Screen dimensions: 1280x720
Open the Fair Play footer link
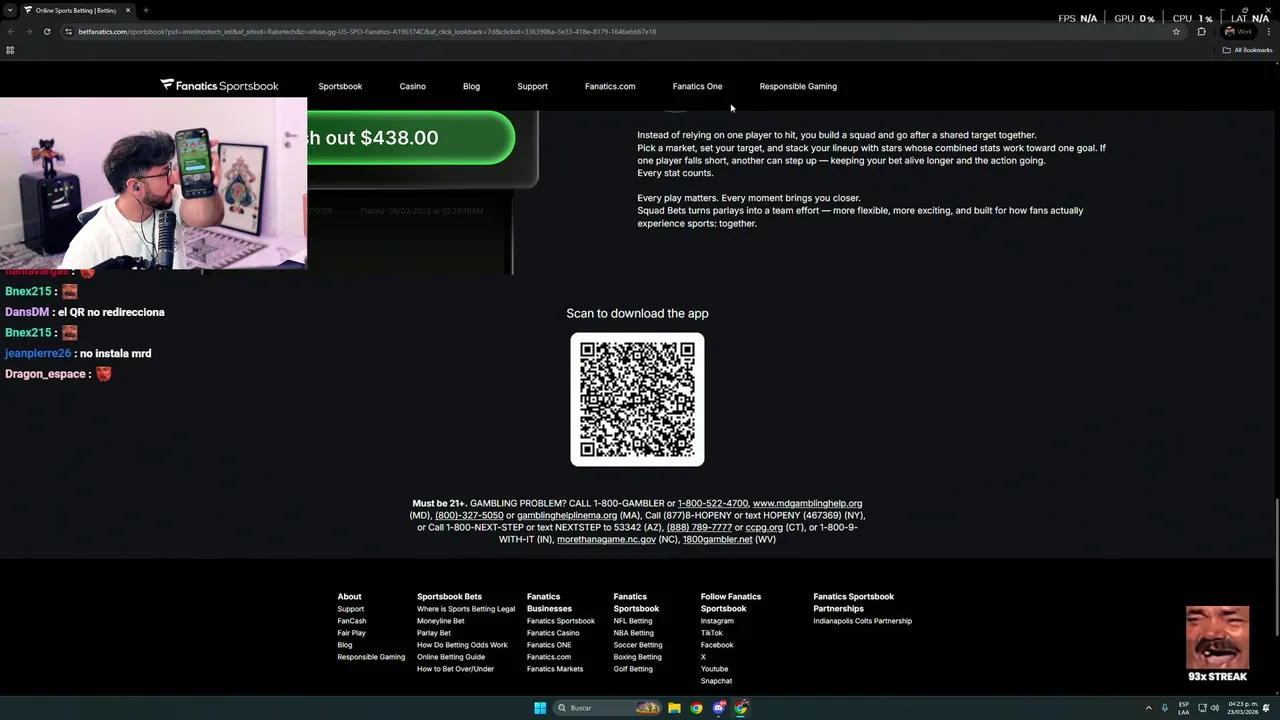tap(351, 633)
